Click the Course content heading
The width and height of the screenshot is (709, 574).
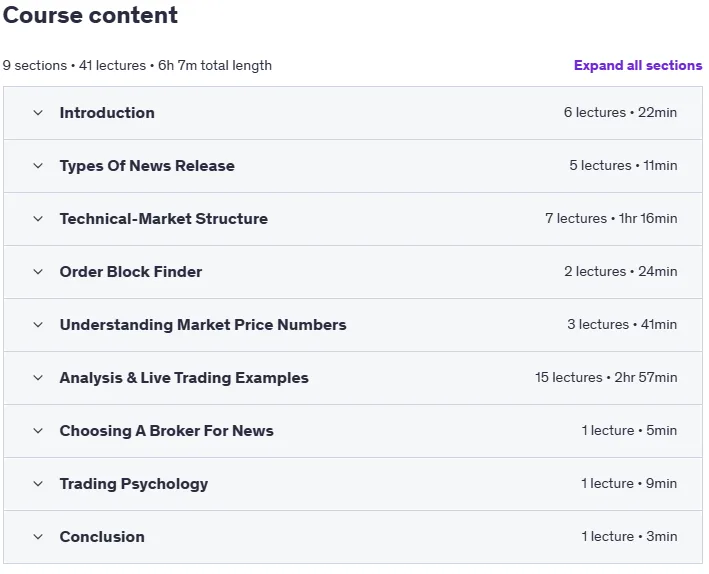(x=90, y=15)
